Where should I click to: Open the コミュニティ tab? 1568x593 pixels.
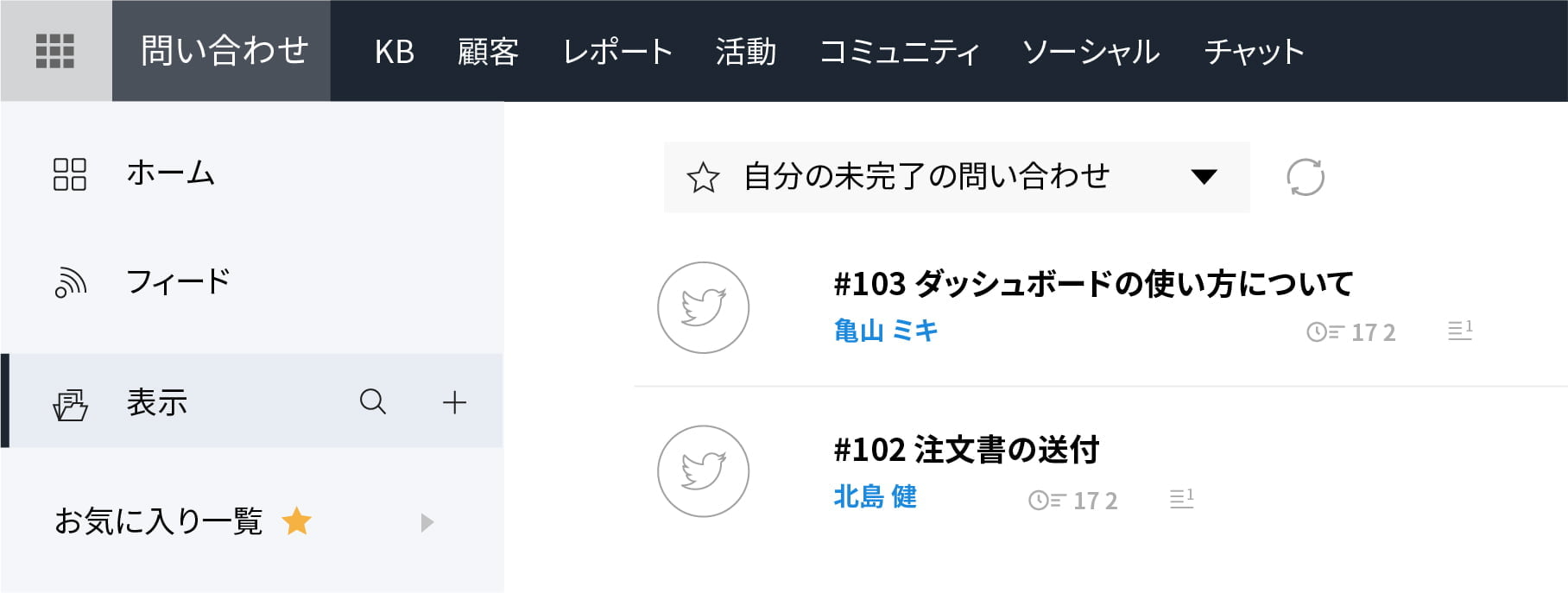click(x=899, y=52)
